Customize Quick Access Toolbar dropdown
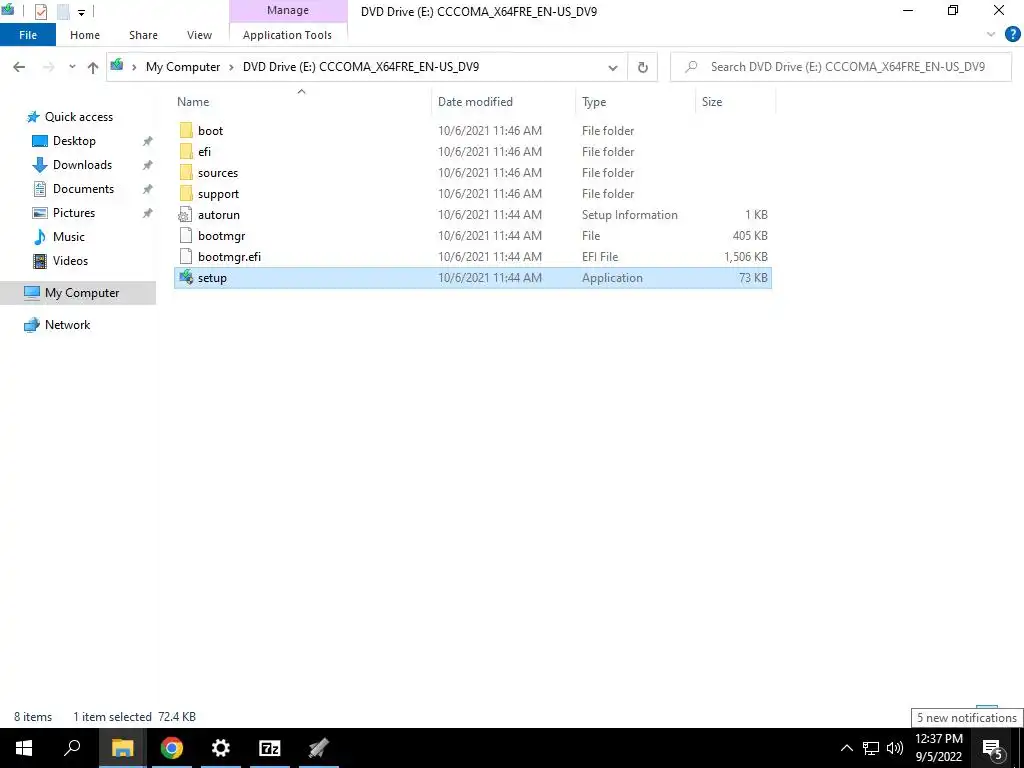This screenshot has height=768, width=1024. point(81,12)
